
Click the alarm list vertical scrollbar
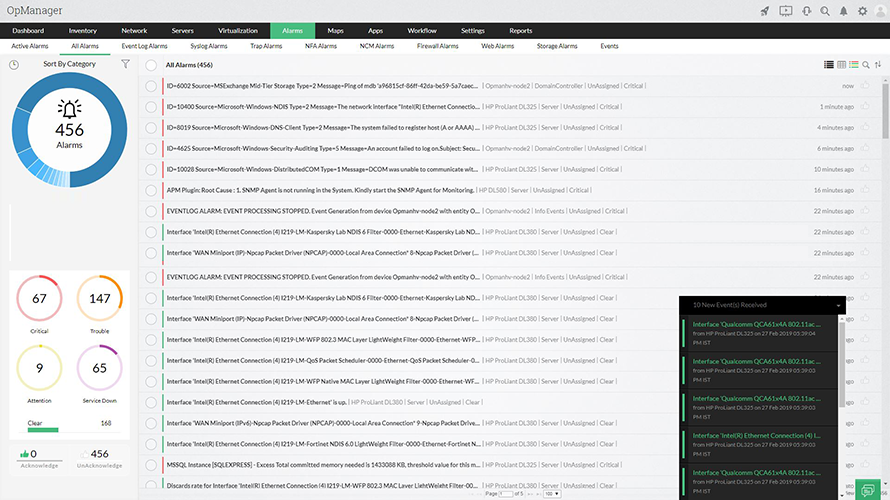tap(885, 111)
